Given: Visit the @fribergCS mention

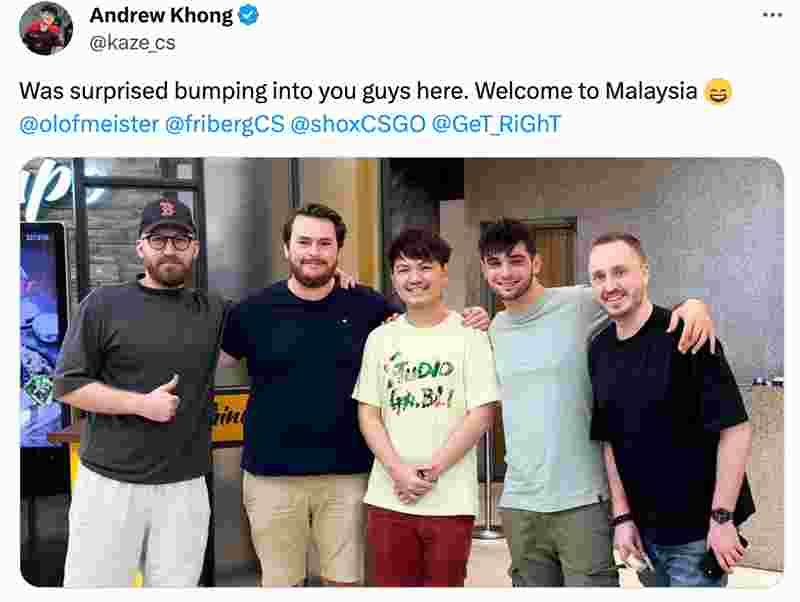Looking at the screenshot, I should [225, 123].
